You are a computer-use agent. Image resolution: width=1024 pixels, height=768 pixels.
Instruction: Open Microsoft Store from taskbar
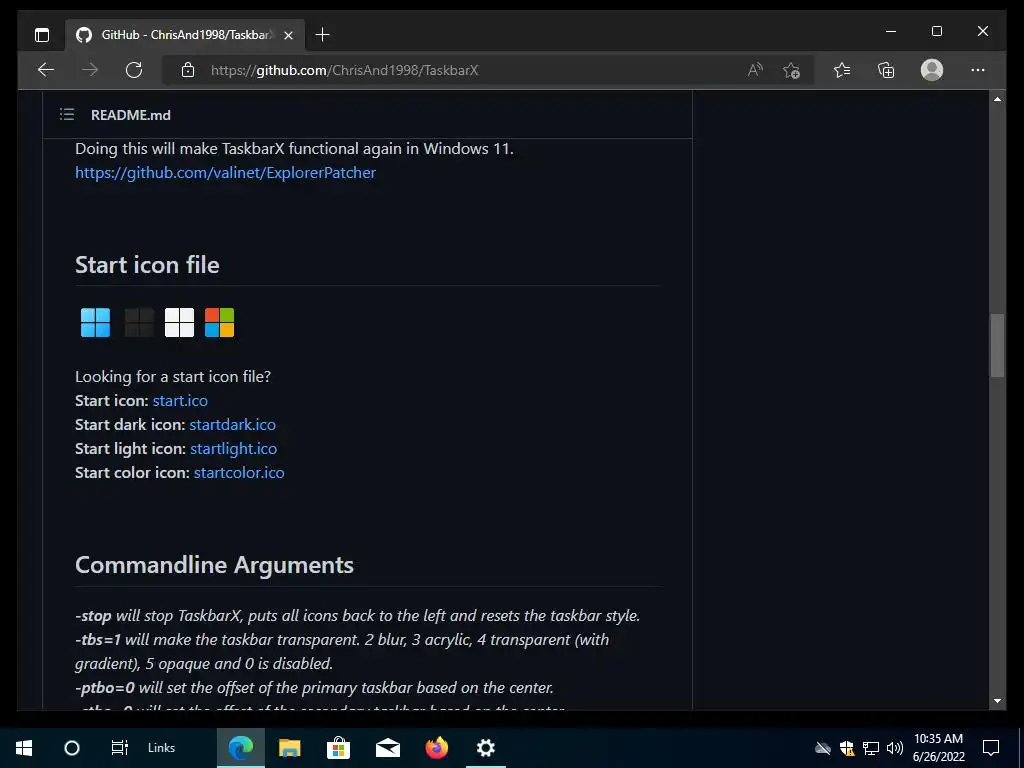(338, 748)
